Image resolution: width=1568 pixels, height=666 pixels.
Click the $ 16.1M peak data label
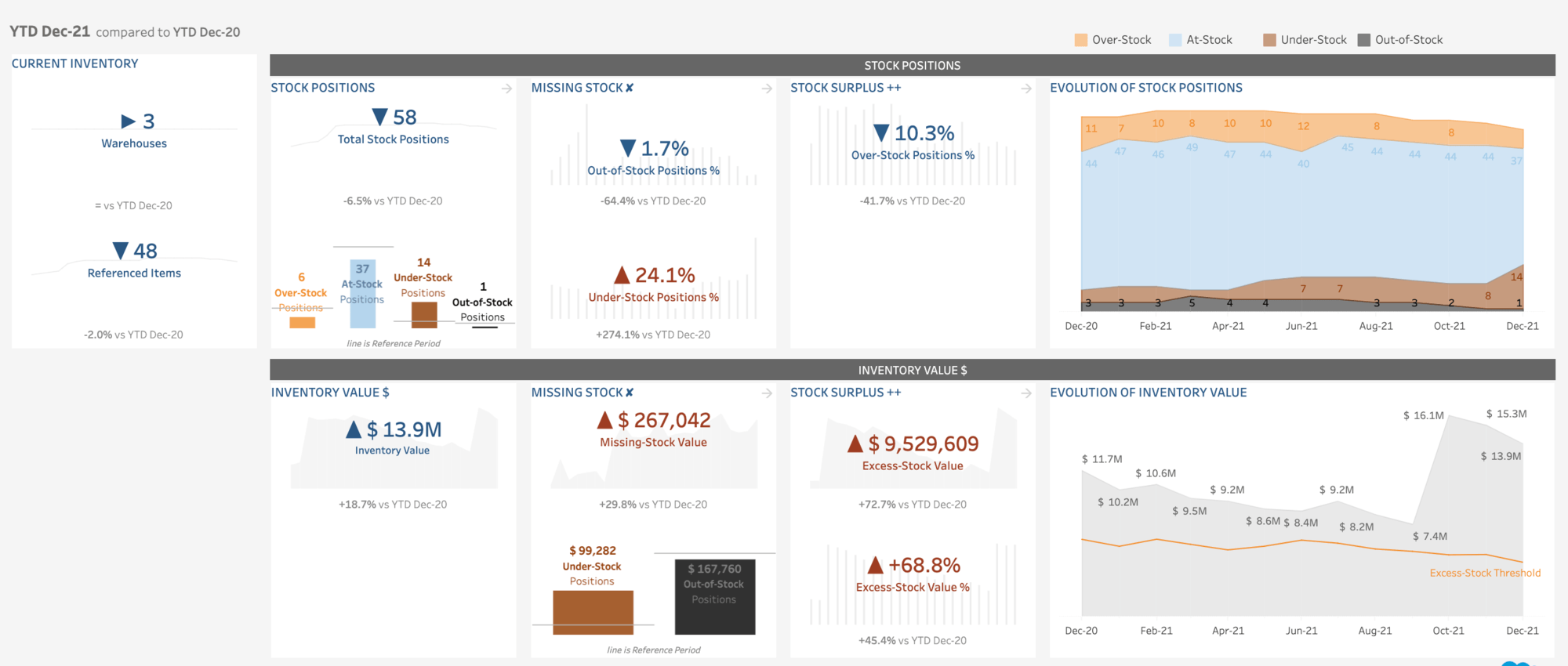click(1423, 415)
